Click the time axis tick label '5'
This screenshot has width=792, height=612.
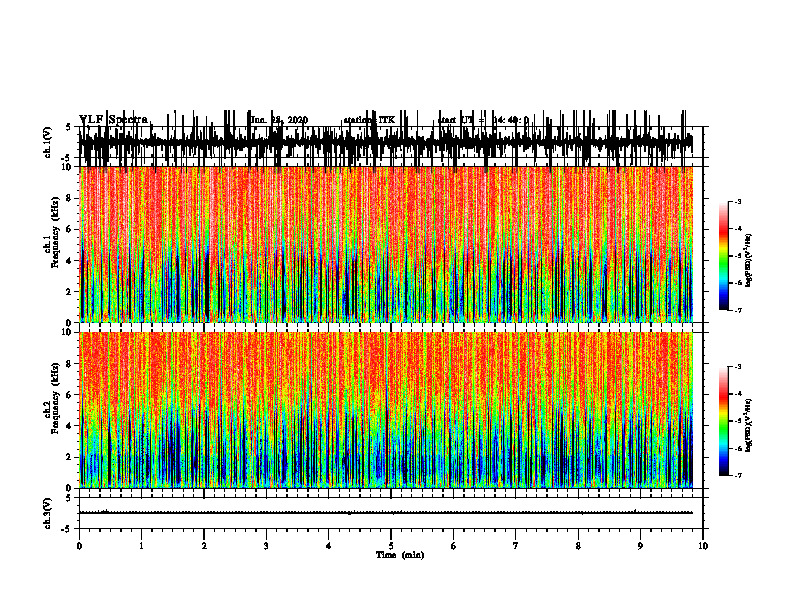[391, 546]
